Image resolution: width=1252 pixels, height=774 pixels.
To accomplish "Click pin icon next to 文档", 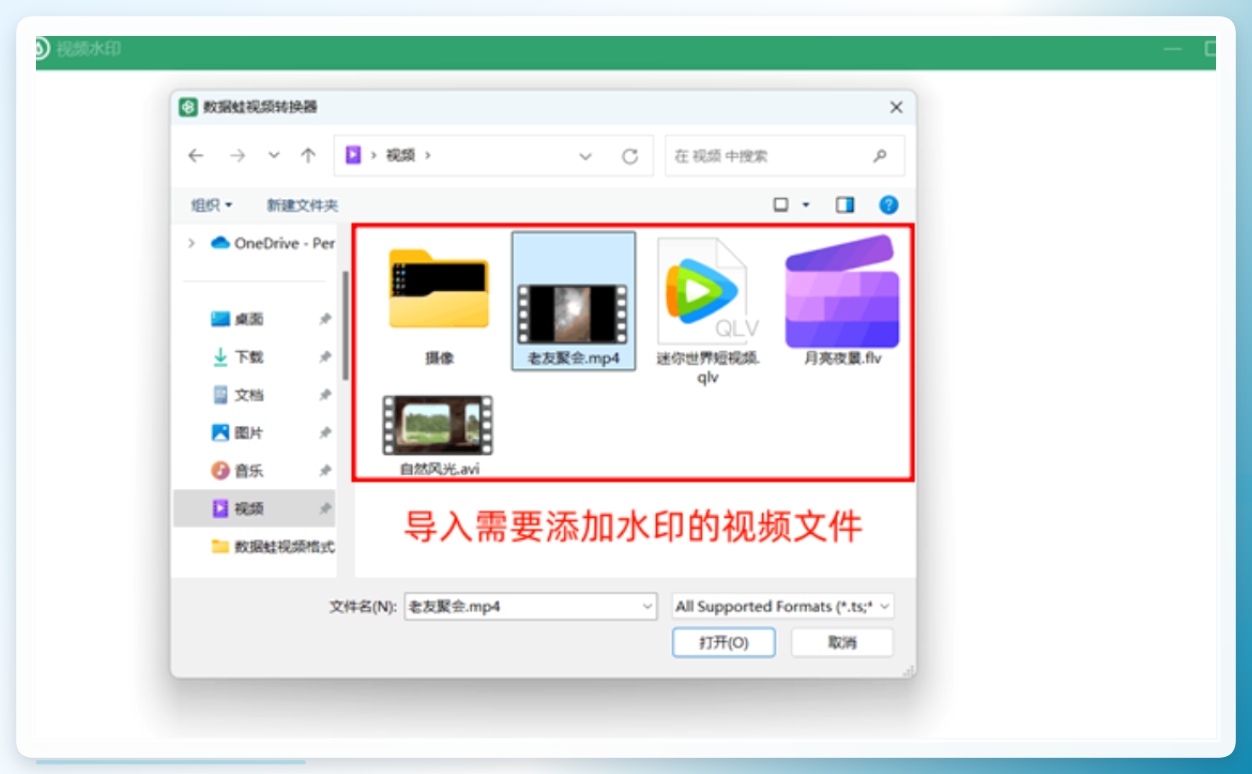I will [325, 395].
